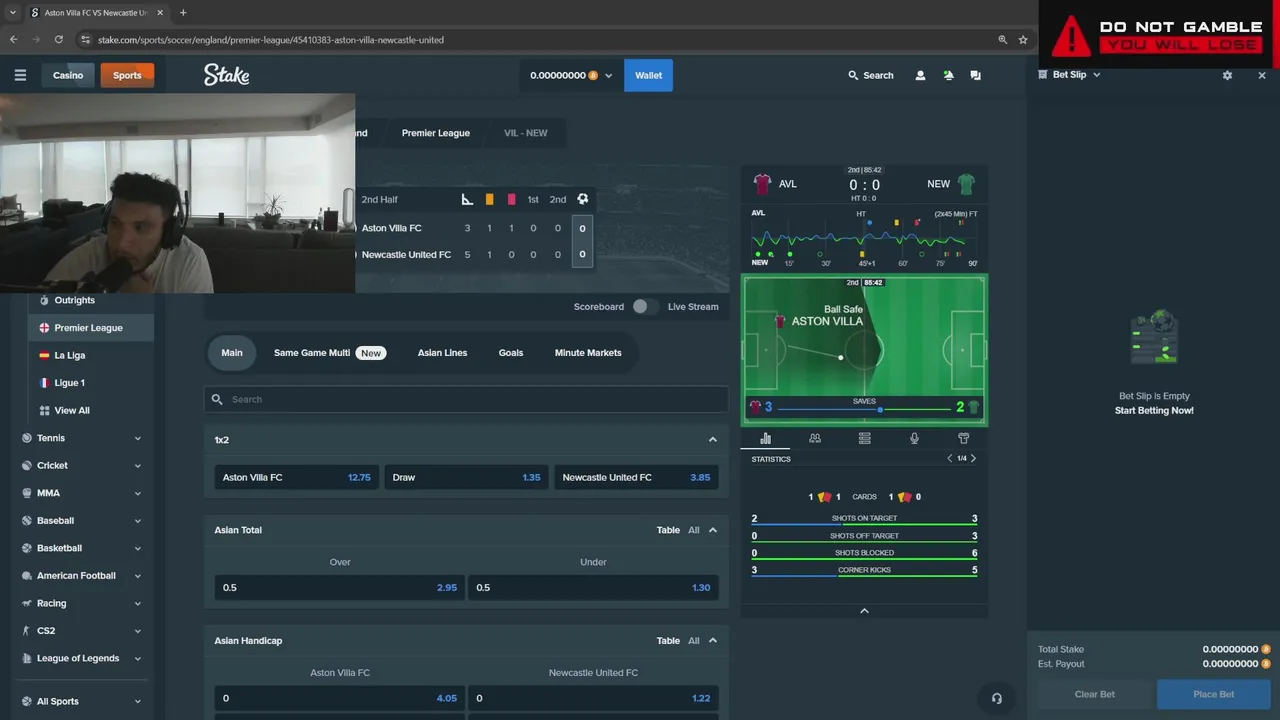Switch Asian Handicap to All view

[694, 641]
